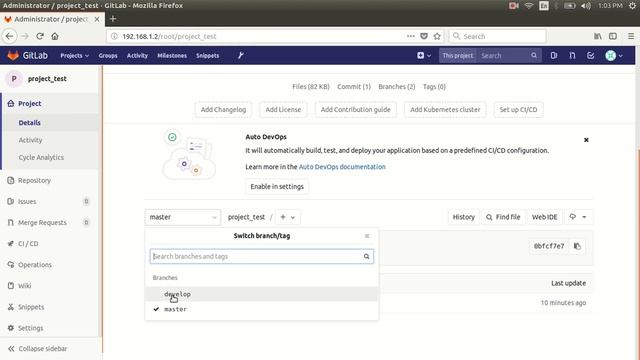Select the master branch entry
This screenshot has height=360, width=640.
click(x=262, y=309)
